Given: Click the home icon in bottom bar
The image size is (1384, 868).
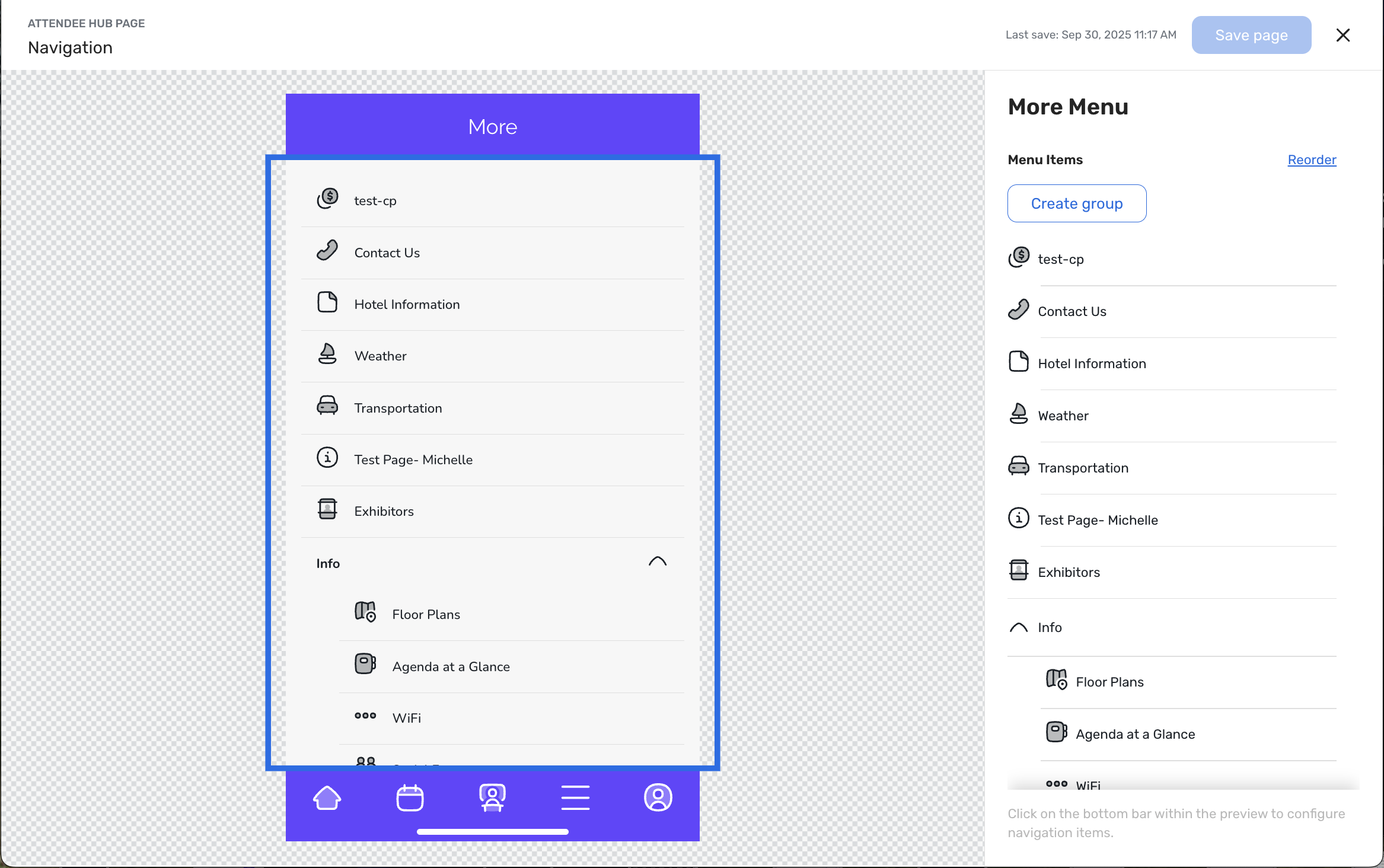Looking at the screenshot, I should (x=327, y=797).
